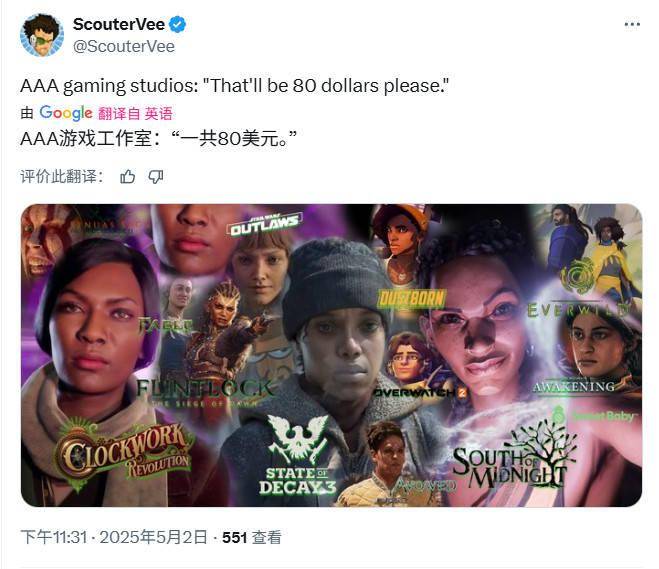Click the Star Wars Outlaws logo
This screenshot has height=569, width=659.
click(x=265, y=224)
